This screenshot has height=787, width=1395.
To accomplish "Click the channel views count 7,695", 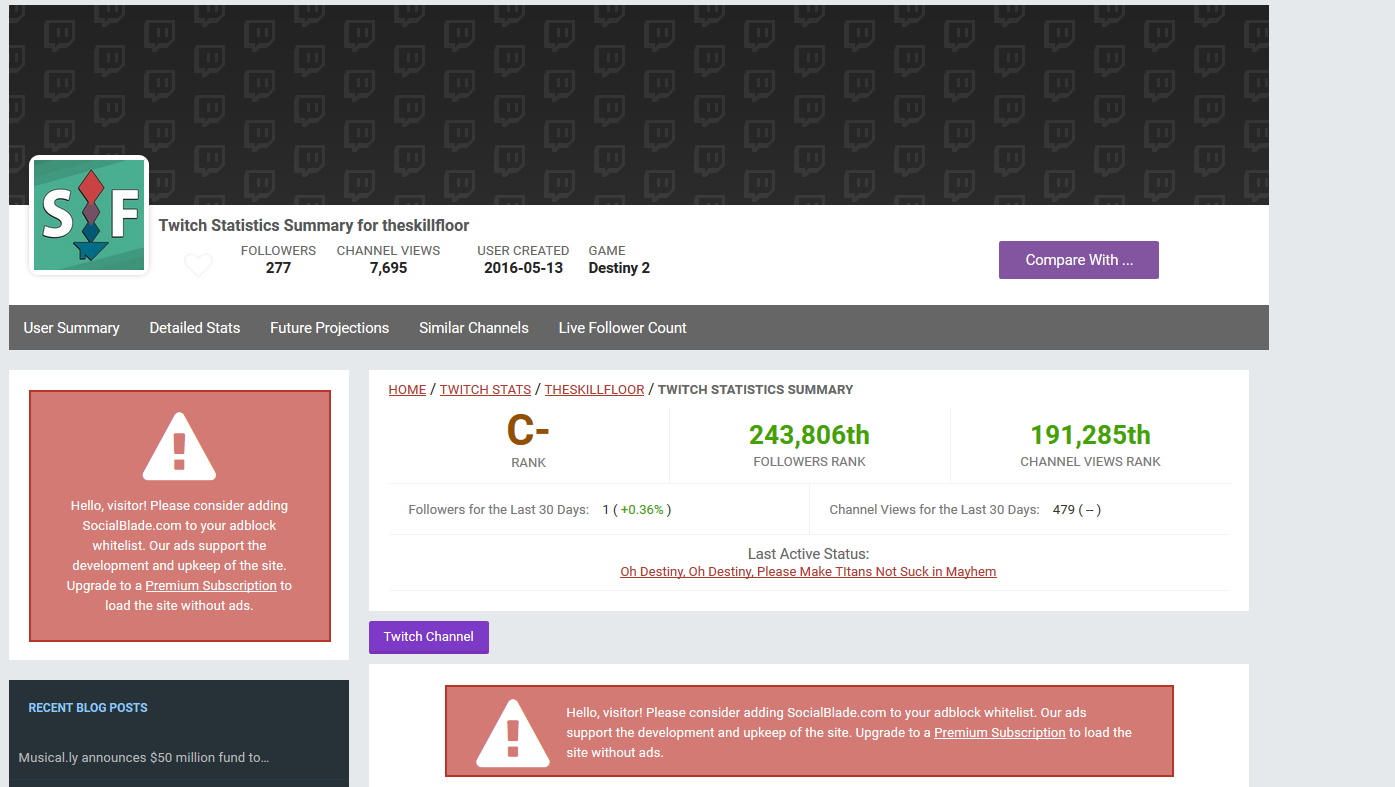I will point(388,268).
